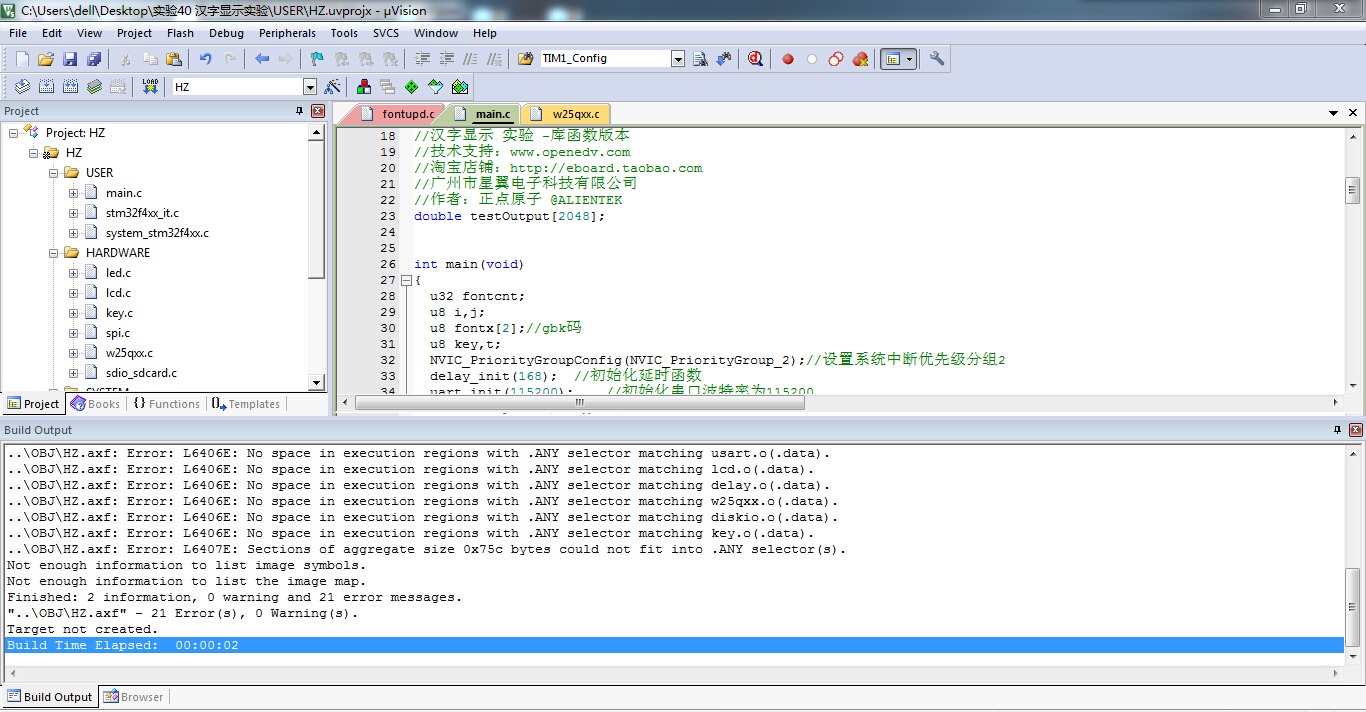Viewport: 1366px width, 712px height.
Task: Open the HZ target selection dropdown
Action: coord(309,87)
